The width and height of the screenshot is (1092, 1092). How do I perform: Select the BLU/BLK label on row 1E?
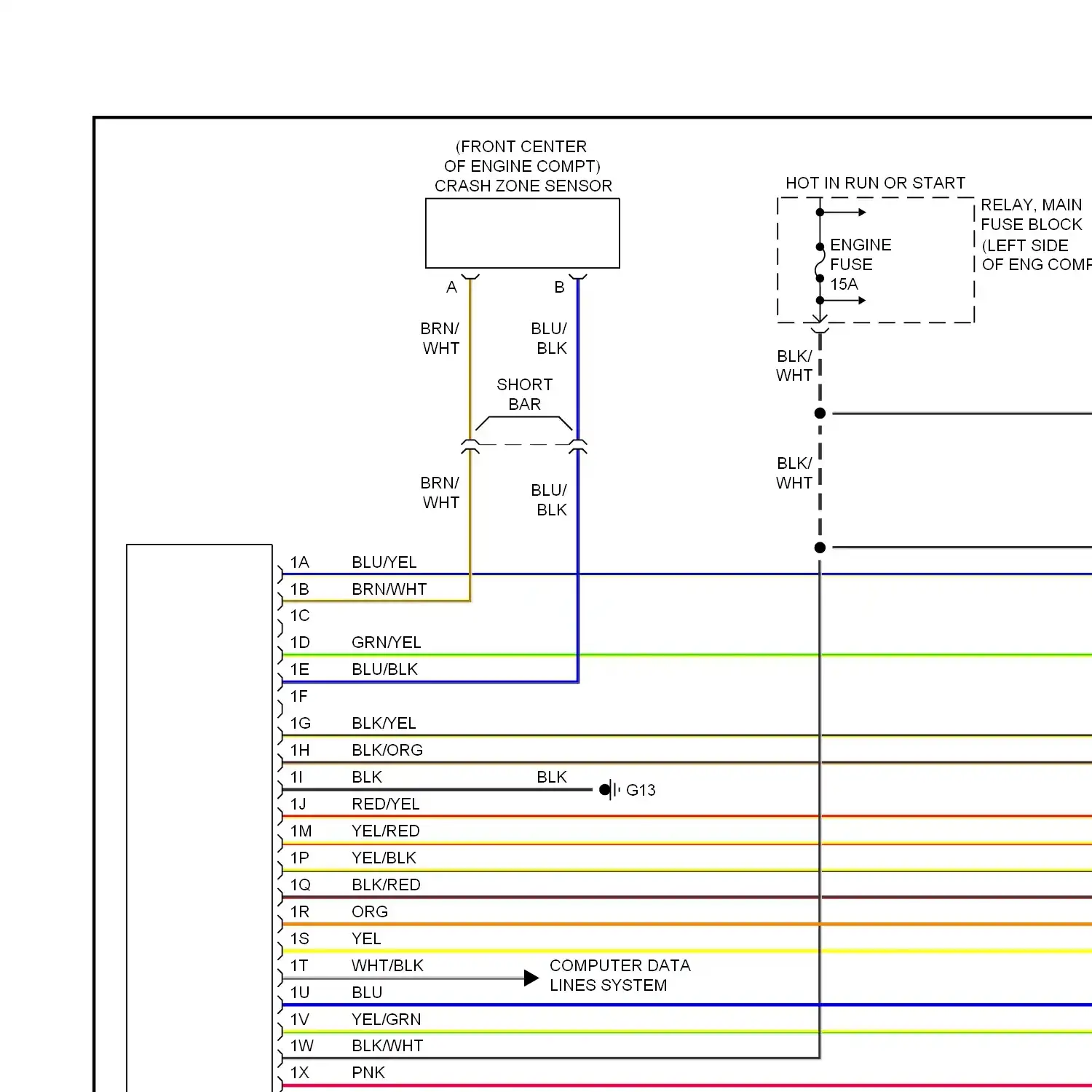384,669
